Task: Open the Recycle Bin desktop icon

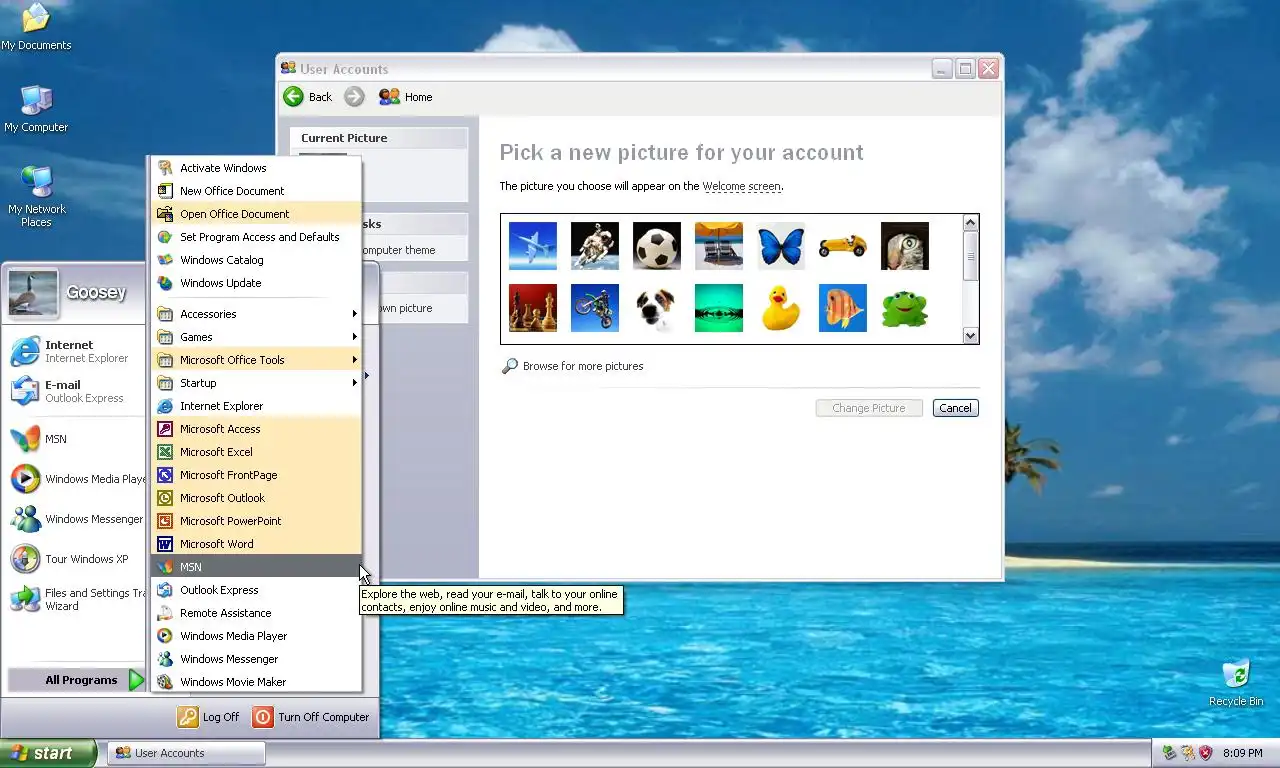Action: point(1236,683)
